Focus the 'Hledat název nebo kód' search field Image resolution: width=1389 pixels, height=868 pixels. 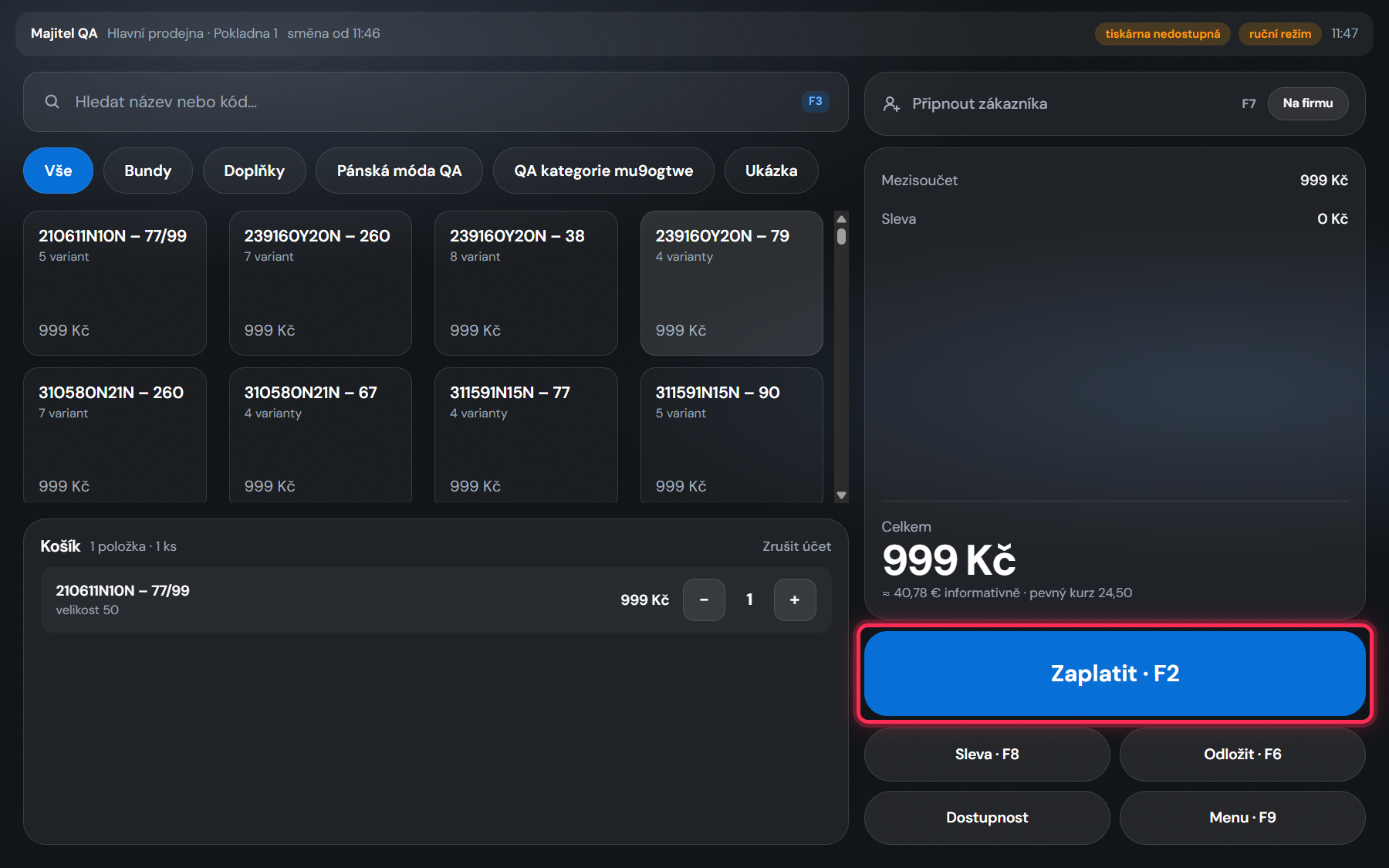click(x=436, y=102)
